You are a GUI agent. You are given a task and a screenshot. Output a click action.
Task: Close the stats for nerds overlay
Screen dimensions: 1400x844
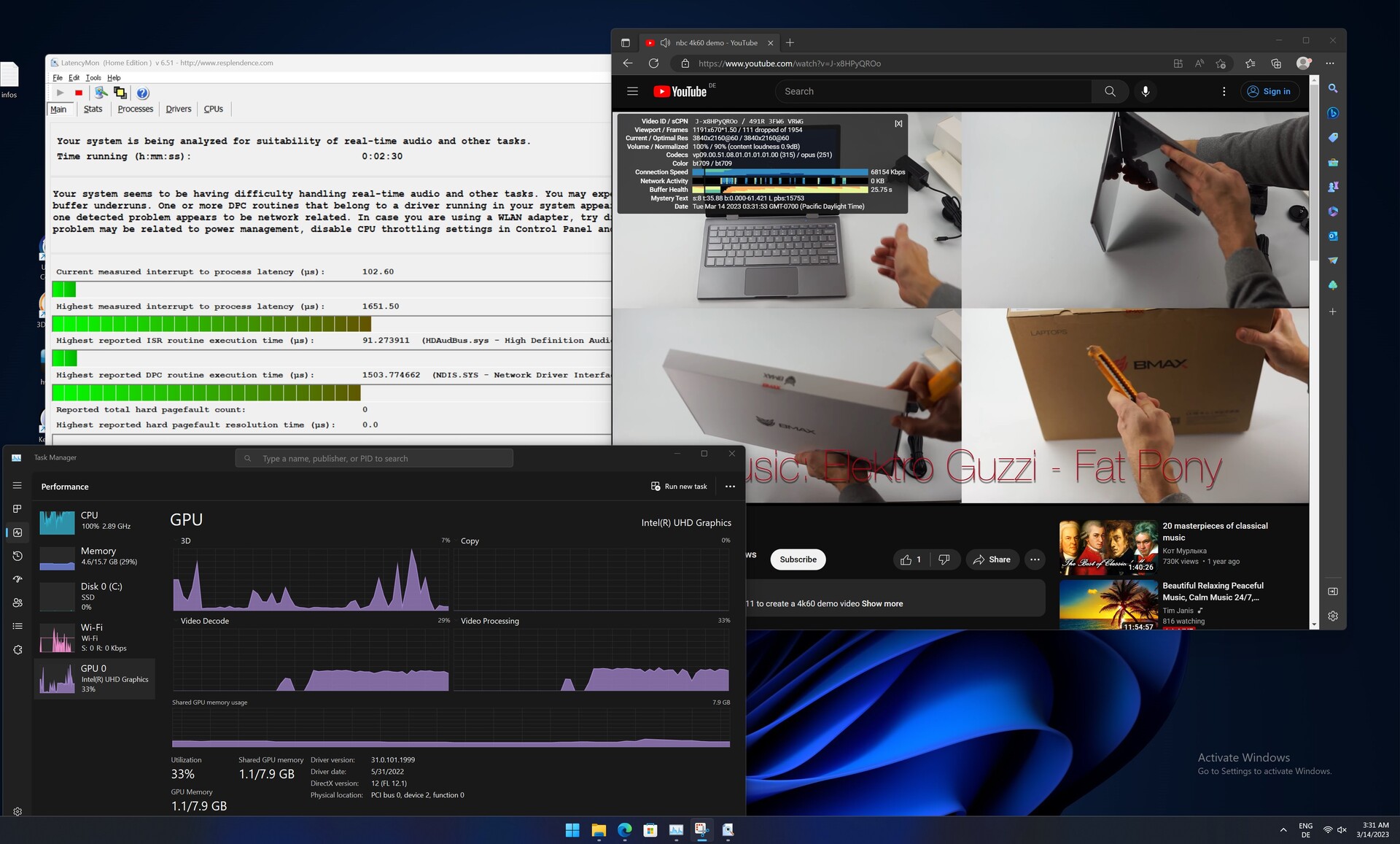(x=898, y=123)
